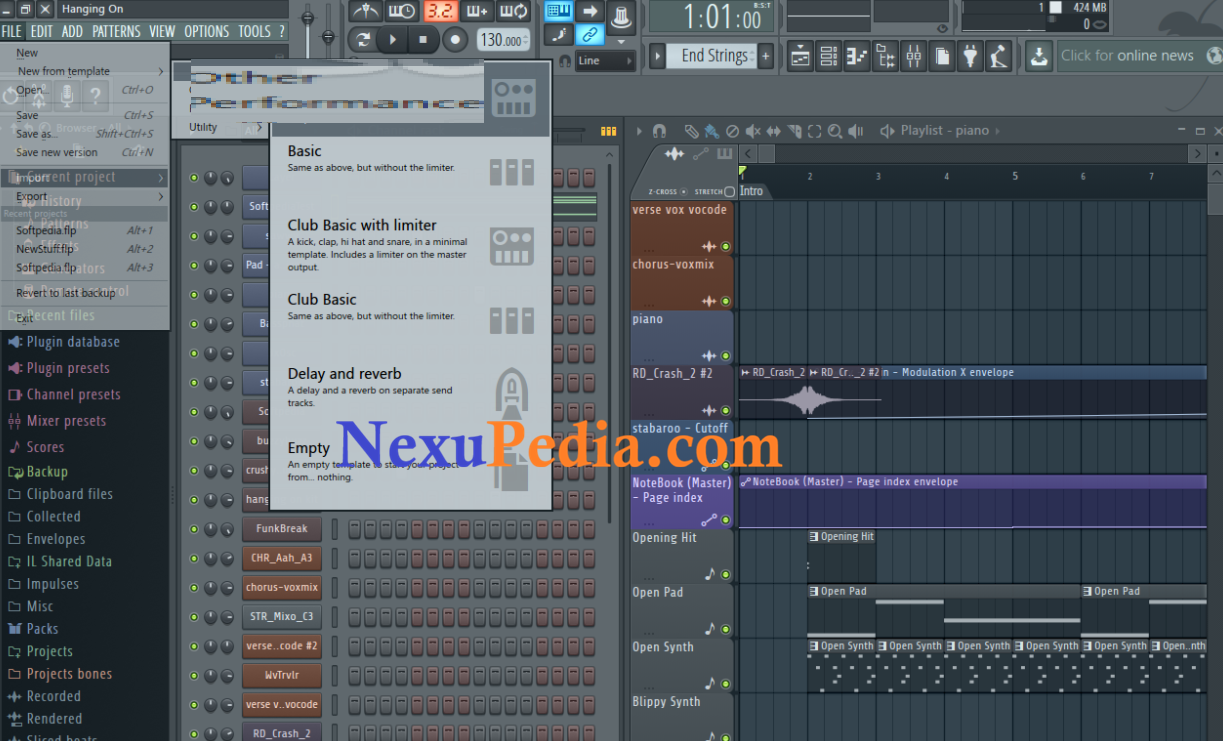1223x741 pixels.
Task: Select the paint brush tool in Playlist
Action: 711,131
